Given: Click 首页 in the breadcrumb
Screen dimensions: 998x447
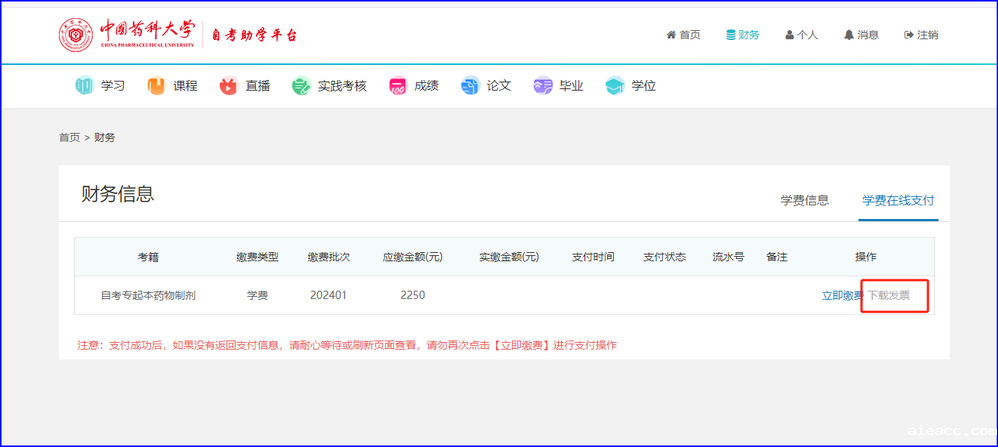Looking at the screenshot, I should (x=69, y=137).
